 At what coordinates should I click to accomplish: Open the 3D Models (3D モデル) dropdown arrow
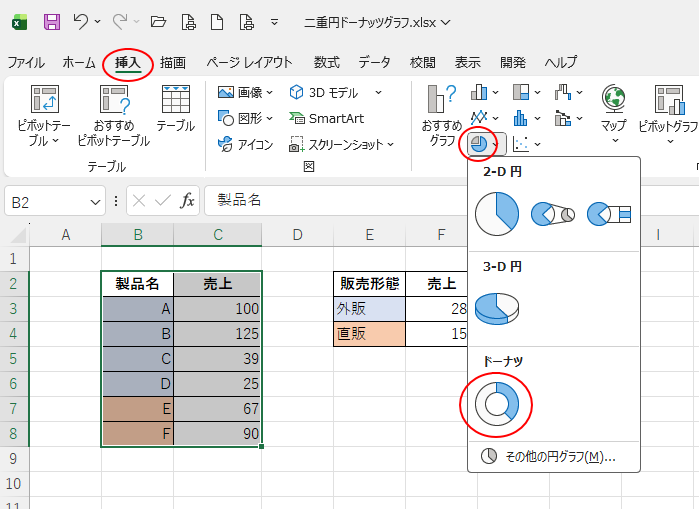(378, 93)
